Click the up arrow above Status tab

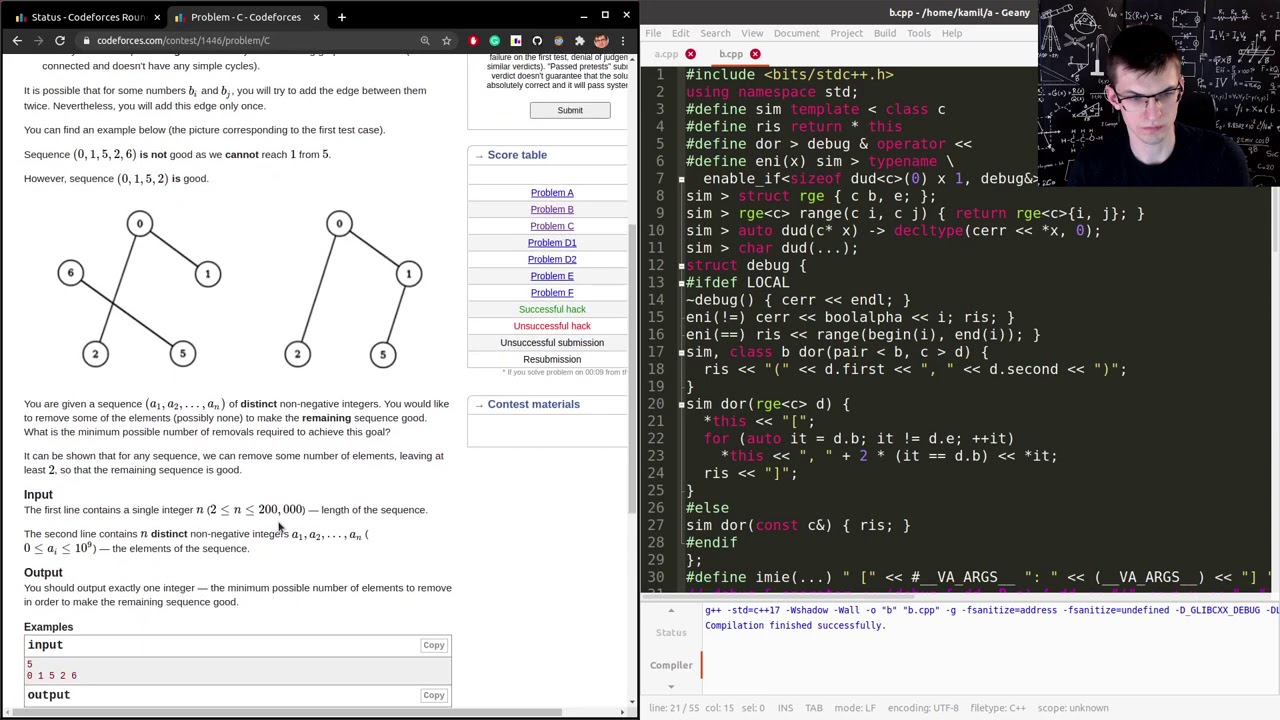671,611
